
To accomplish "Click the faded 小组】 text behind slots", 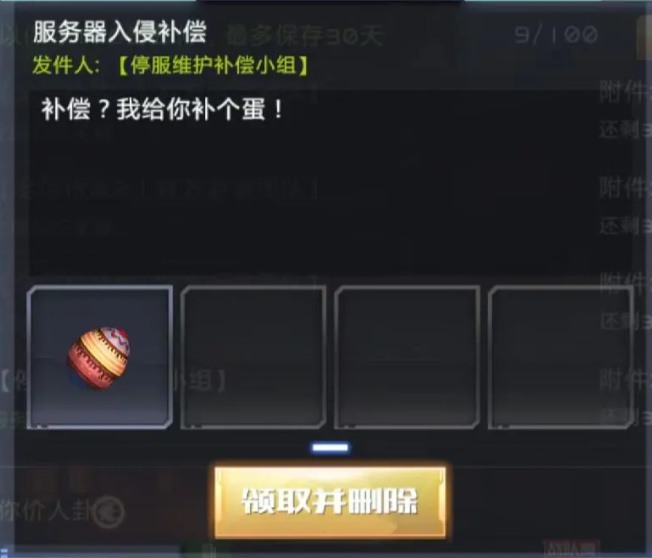I will 200,380.
